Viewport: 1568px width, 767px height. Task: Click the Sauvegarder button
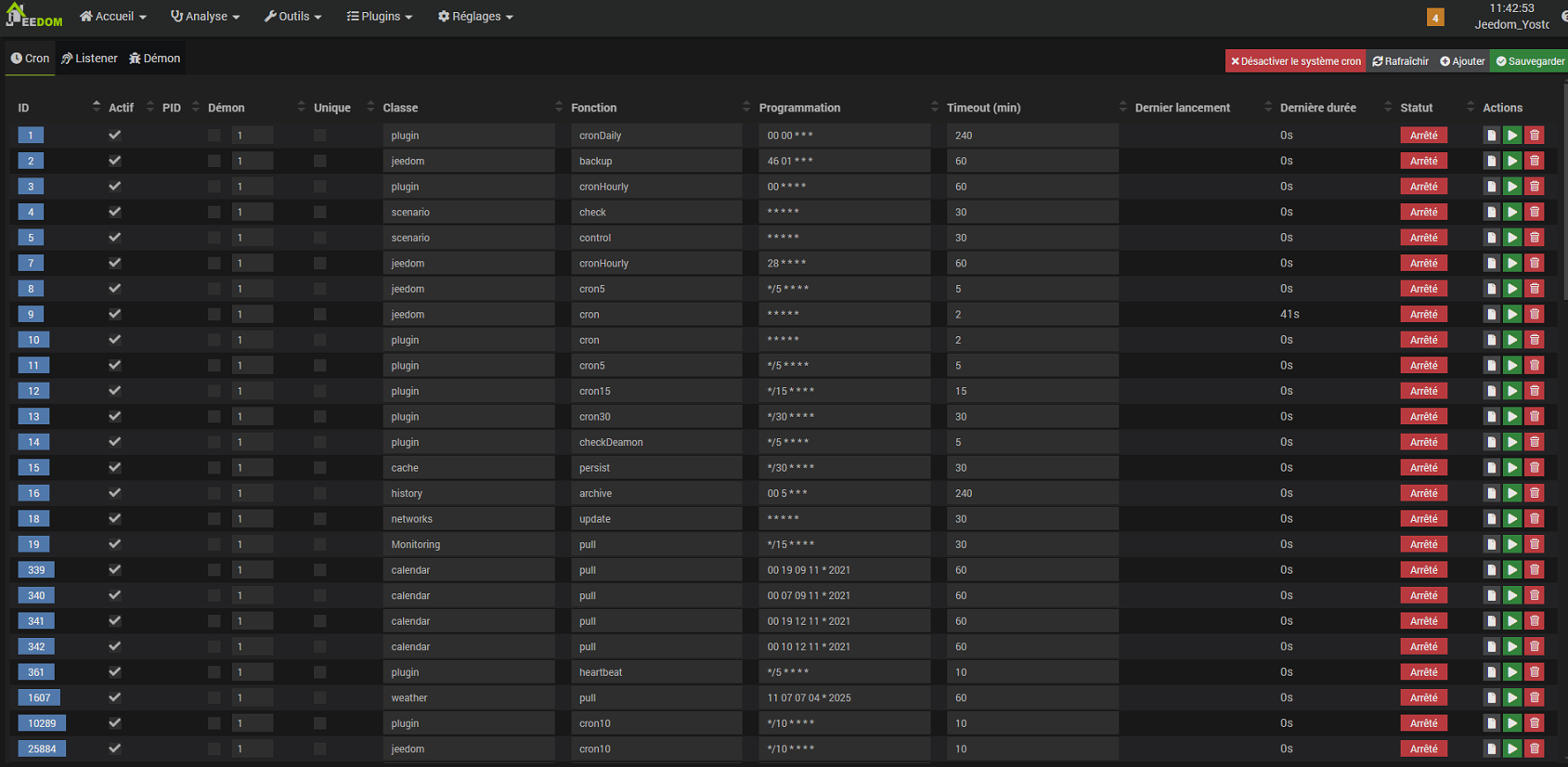coord(1530,61)
